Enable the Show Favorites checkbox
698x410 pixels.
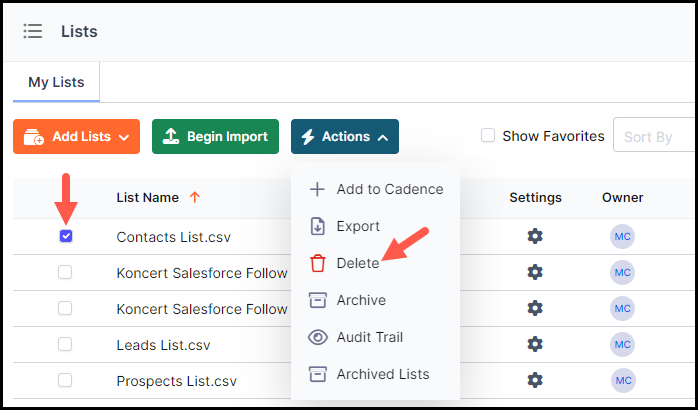(x=488, y=135)
